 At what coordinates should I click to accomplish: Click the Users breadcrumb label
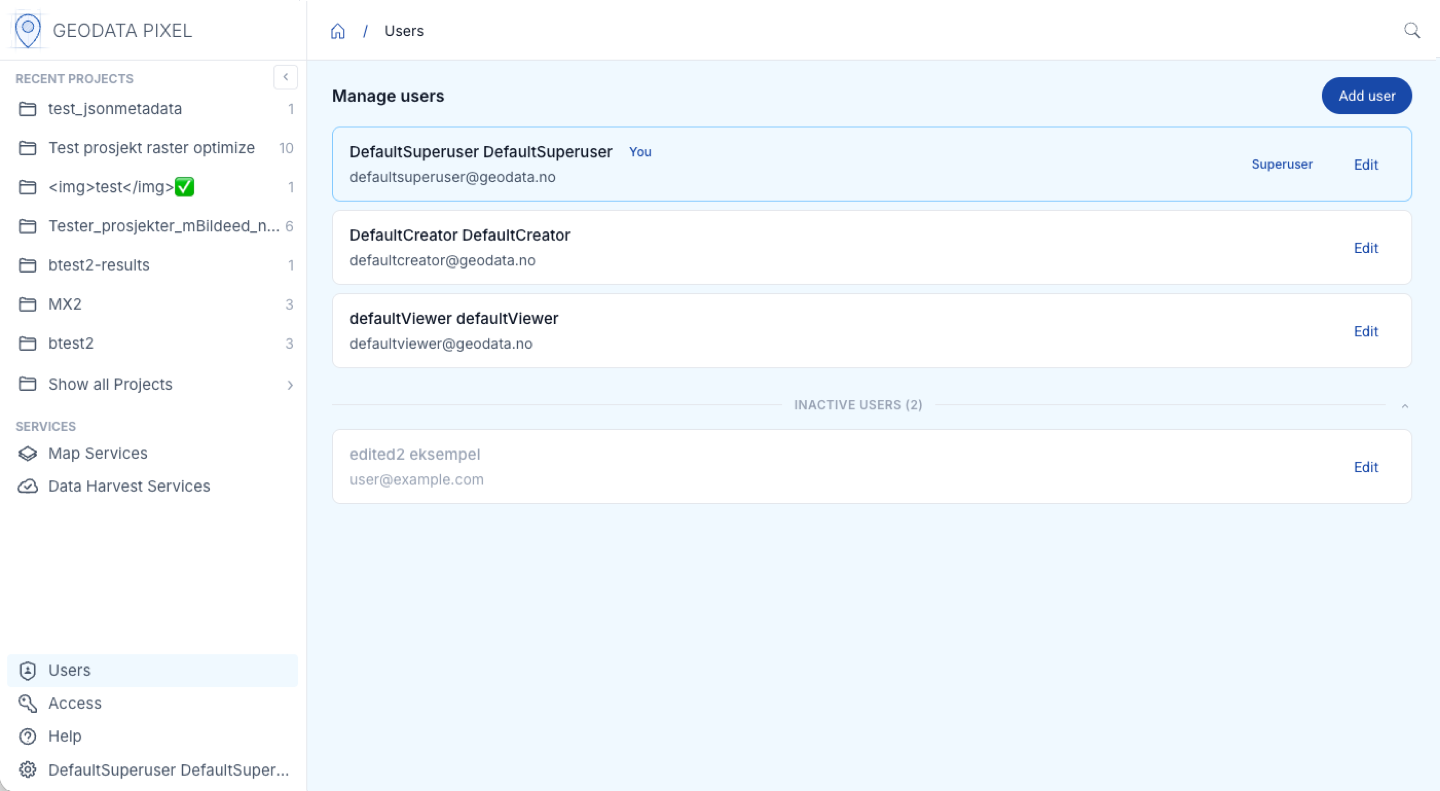(404, 31)
